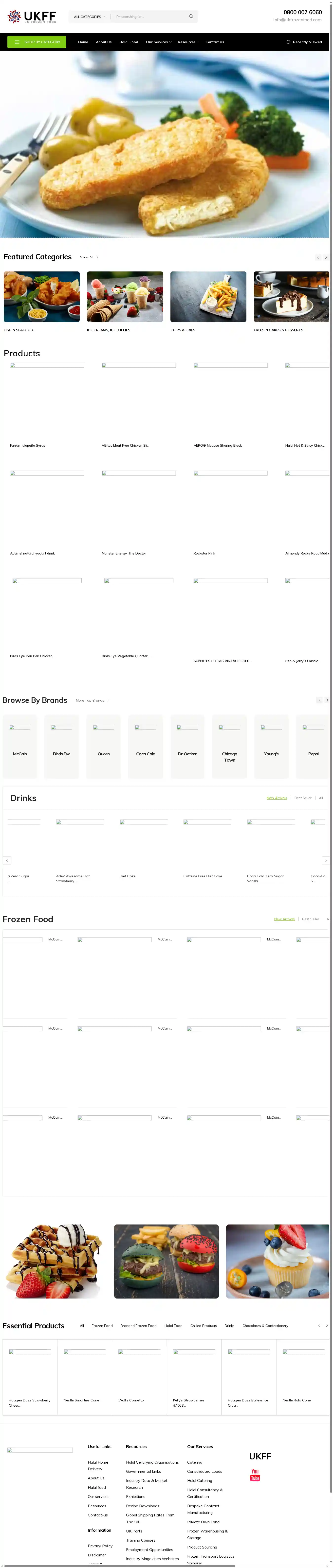Image resolution: width=333 pixels, height=1568 pixels.
Task: Expand the Resources navigation menu
Action: pos(188,42)
